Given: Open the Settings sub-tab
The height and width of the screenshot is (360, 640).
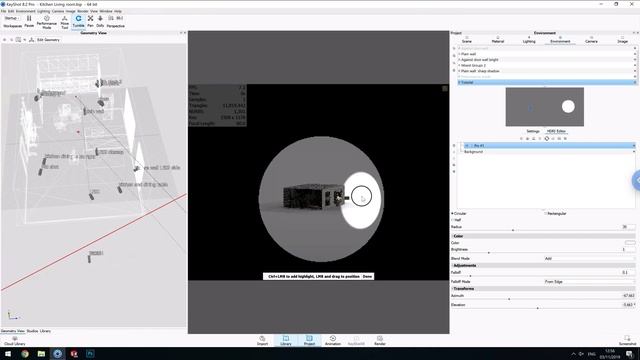Looking at the screenshot, I should pos(533,131).
